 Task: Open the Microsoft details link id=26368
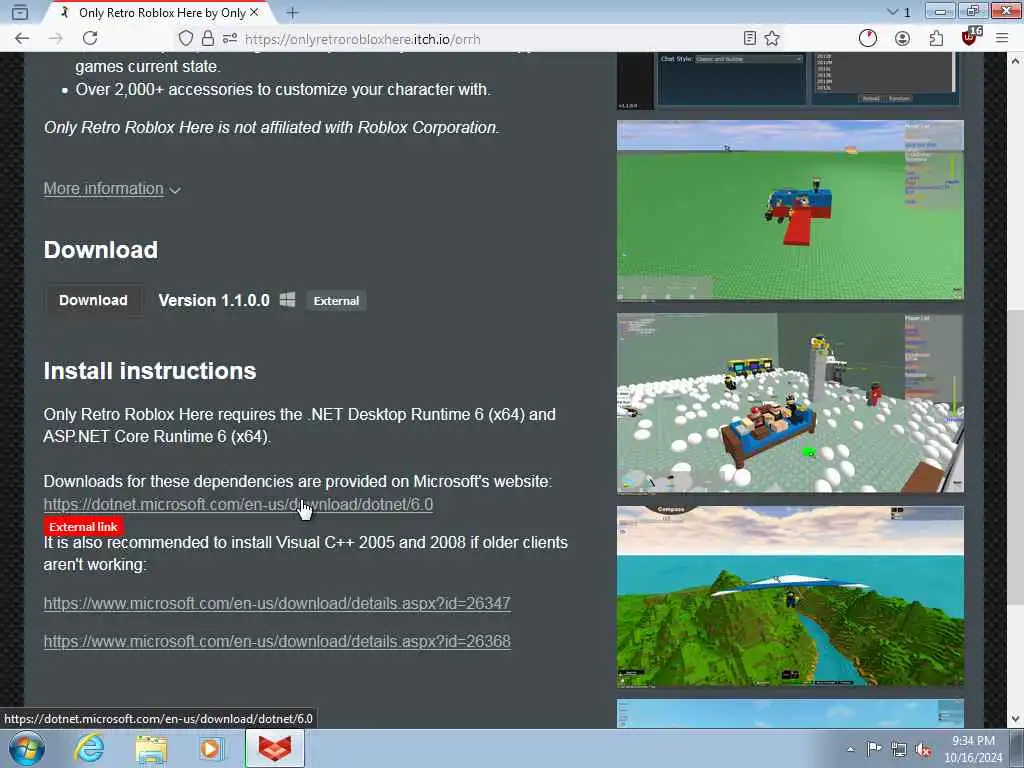[x=277, y=641]
